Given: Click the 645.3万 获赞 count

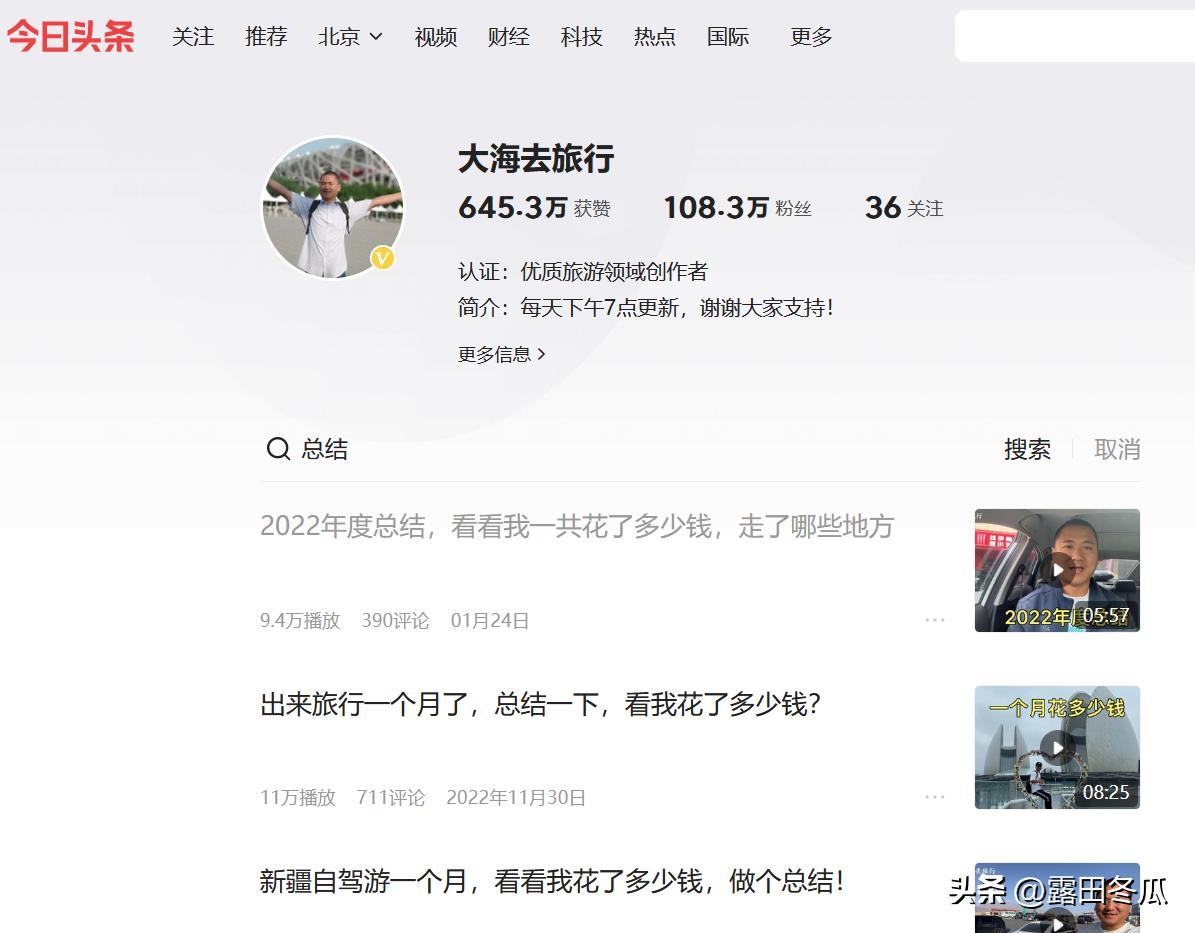Looking at the screenshot, I should pyautogui.click(x=534, y=207).
